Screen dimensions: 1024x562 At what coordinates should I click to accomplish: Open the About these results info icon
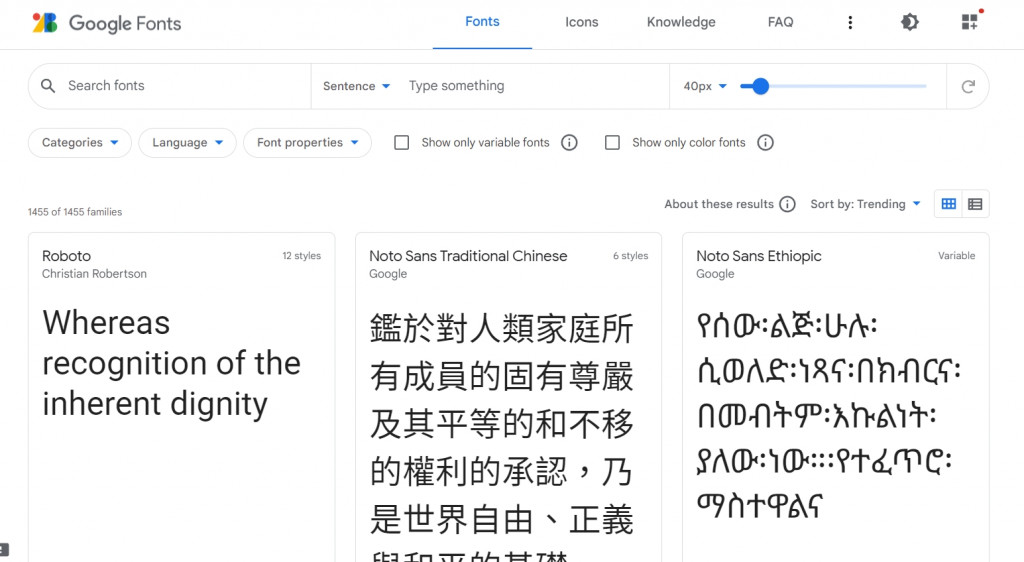pyautogui.click(x=788, y=204)
